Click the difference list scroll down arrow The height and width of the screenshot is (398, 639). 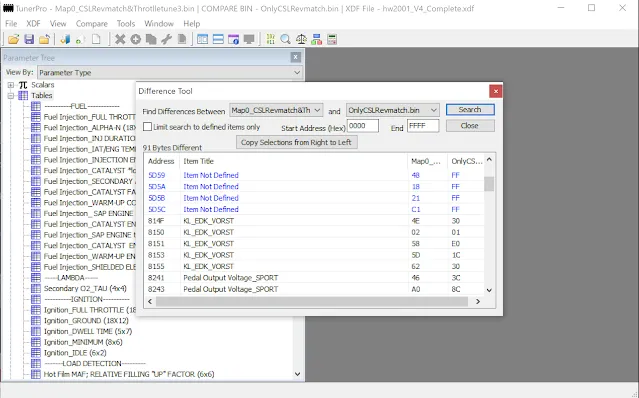[489, 290]
